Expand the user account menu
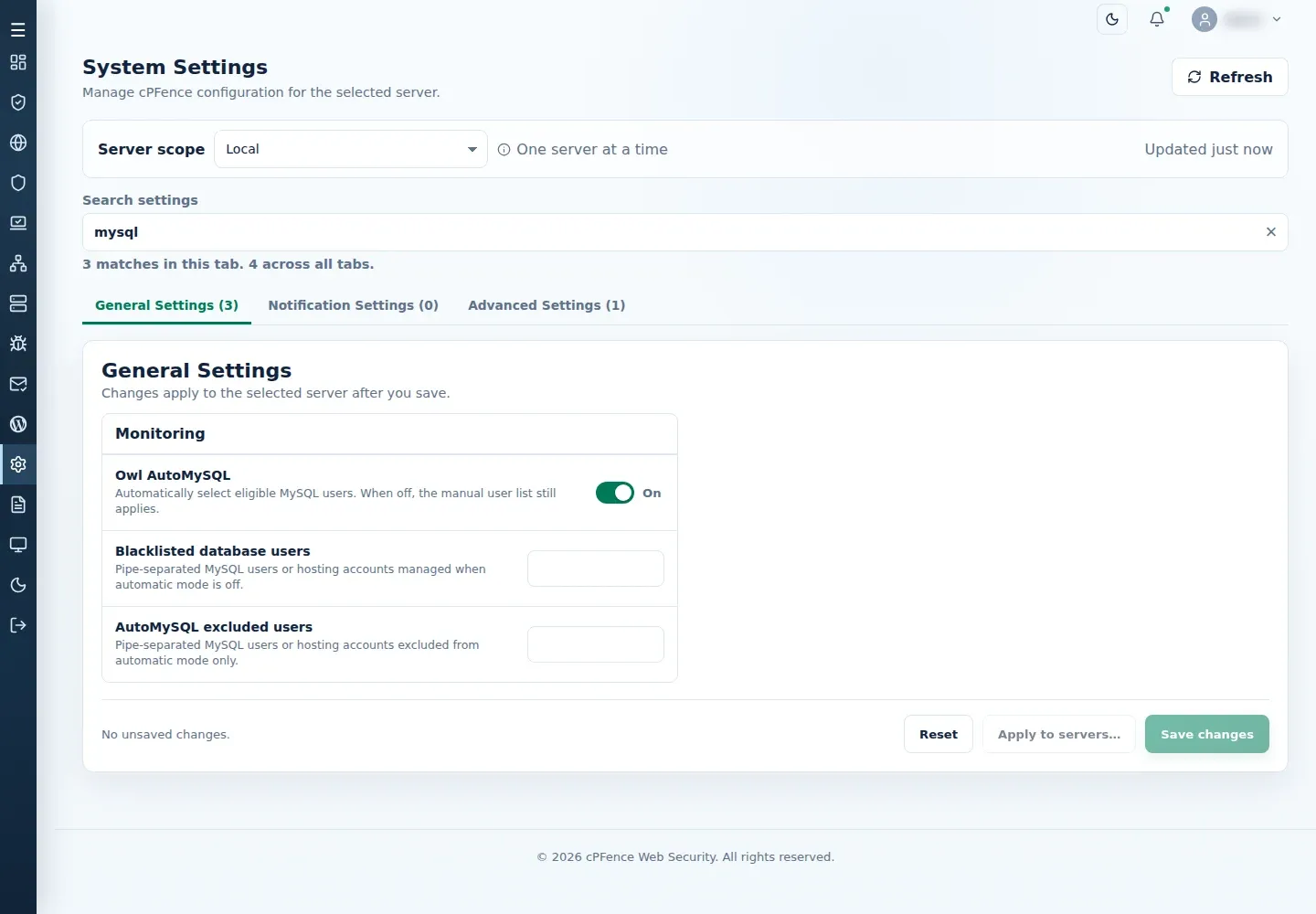Viewport: 1316px width, 914px height. (1237, 19)
